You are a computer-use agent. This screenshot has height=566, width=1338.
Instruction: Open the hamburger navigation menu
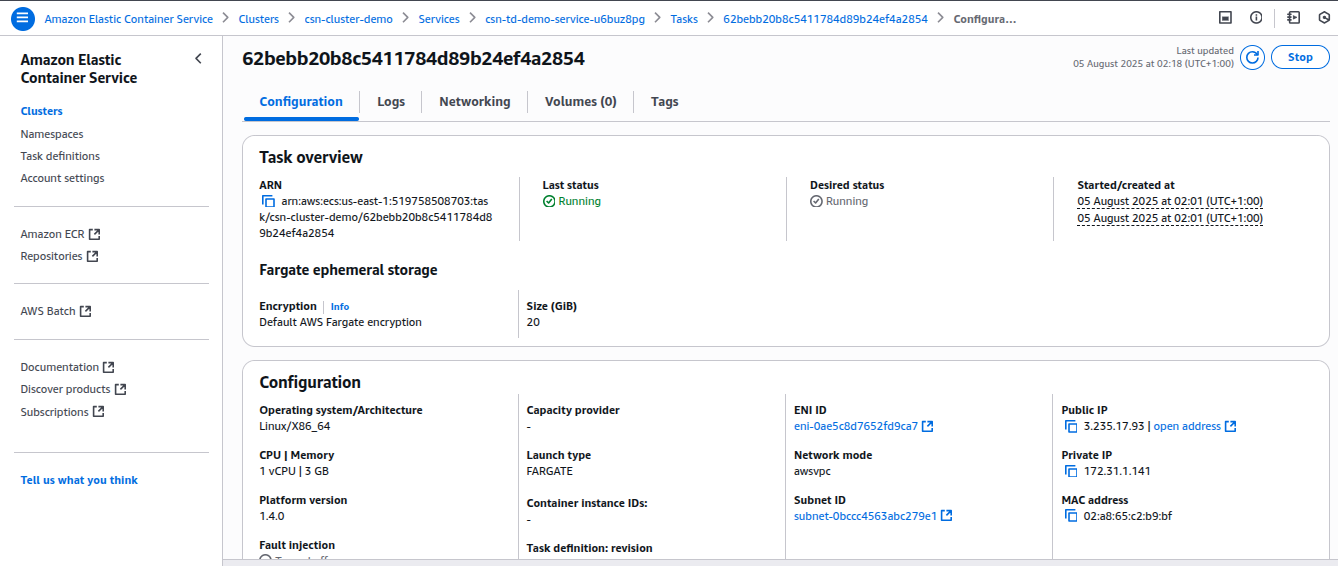[x=22, y=18]
